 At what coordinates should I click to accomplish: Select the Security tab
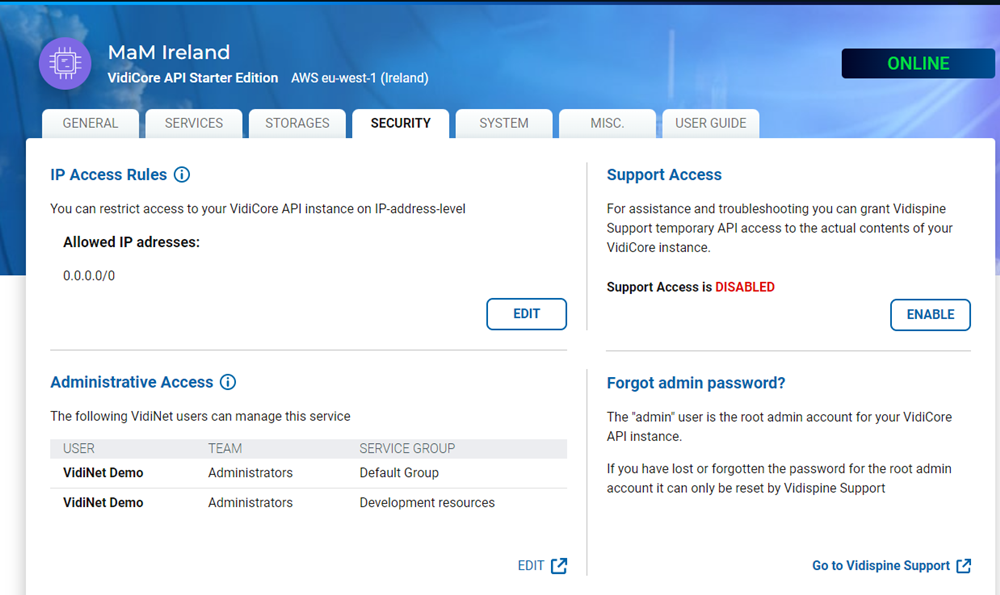click(400, 123)
